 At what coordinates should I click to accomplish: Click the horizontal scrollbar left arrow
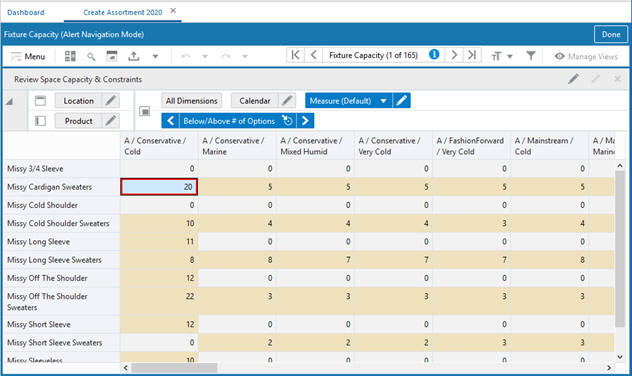click(126, 368)
